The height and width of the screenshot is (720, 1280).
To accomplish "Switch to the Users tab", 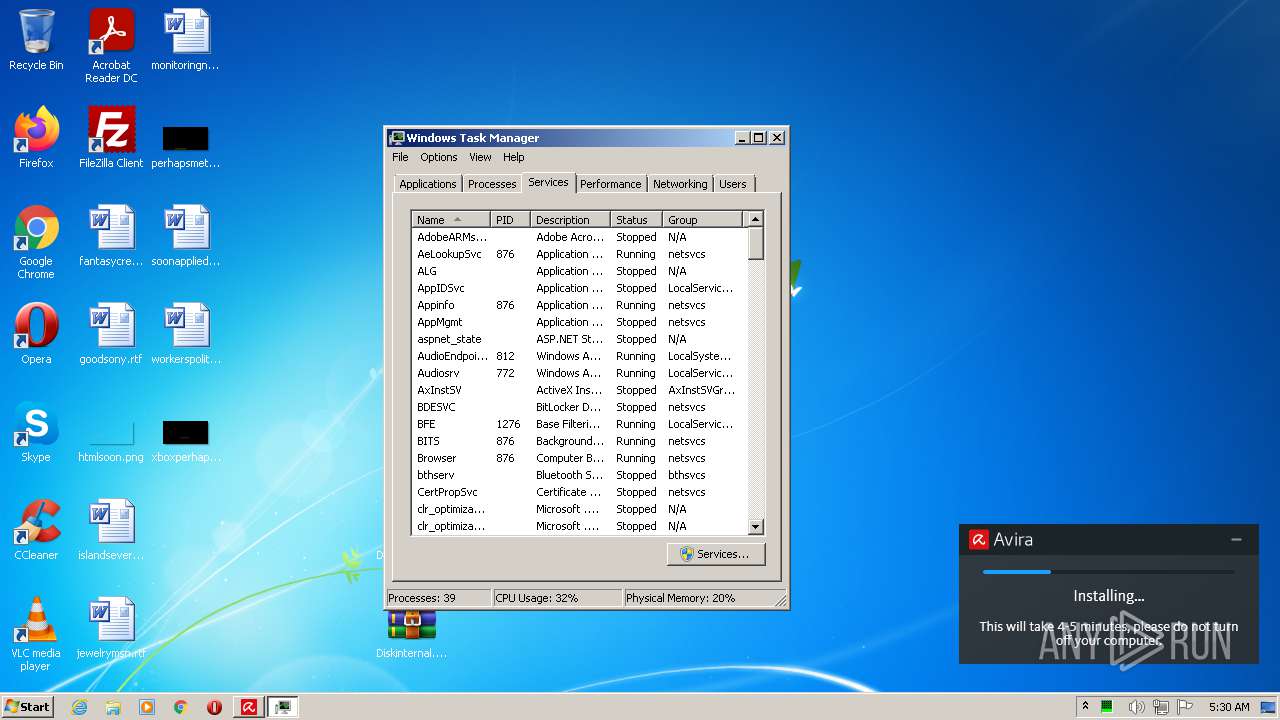I will (x=732, y=184).
